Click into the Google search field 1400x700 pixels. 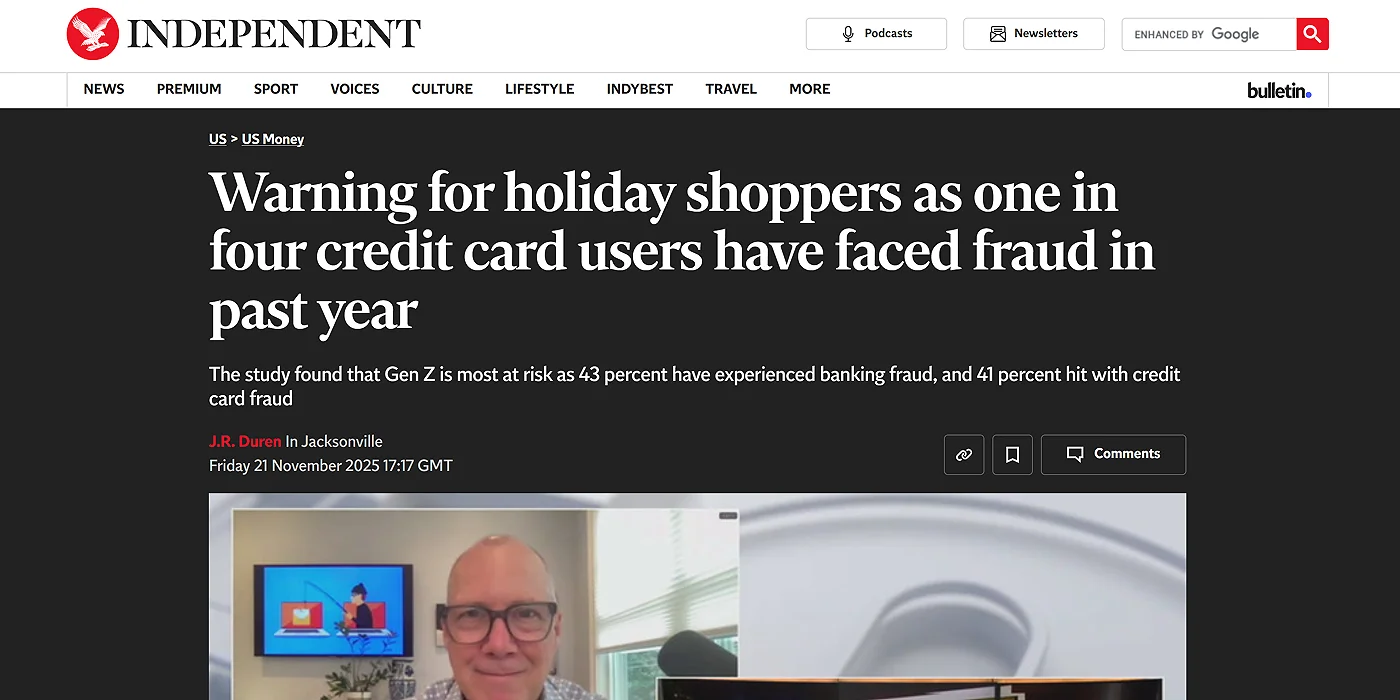(x=1209, y=34)
